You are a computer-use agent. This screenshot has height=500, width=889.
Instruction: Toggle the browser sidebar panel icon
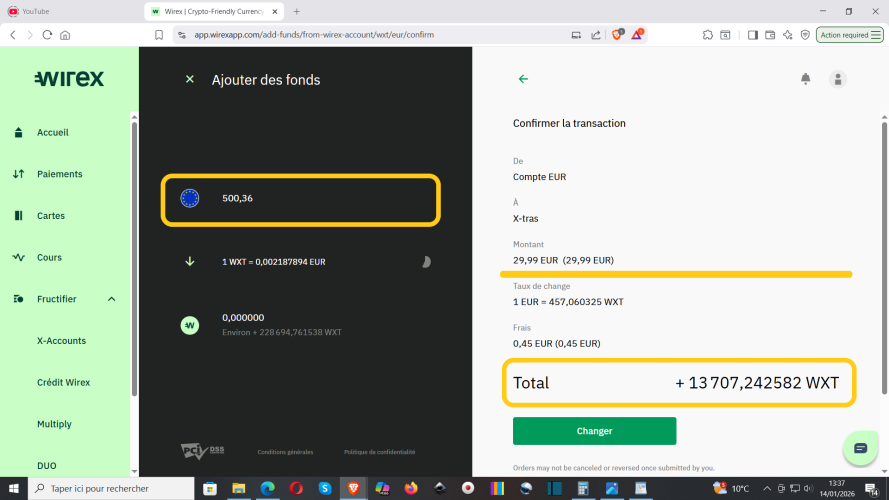click(752, 35)
